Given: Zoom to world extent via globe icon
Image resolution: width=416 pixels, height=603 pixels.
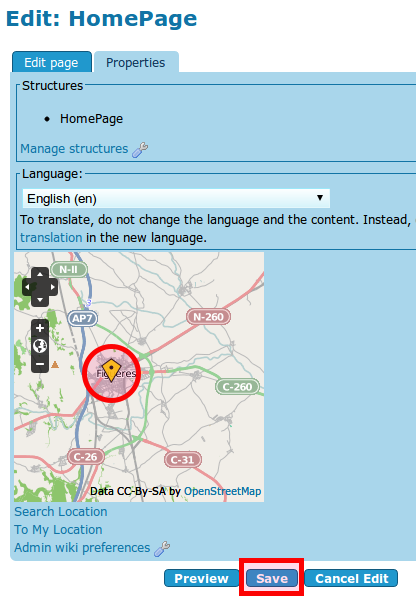Looking at the screenshot, I should tap(40, 346).
